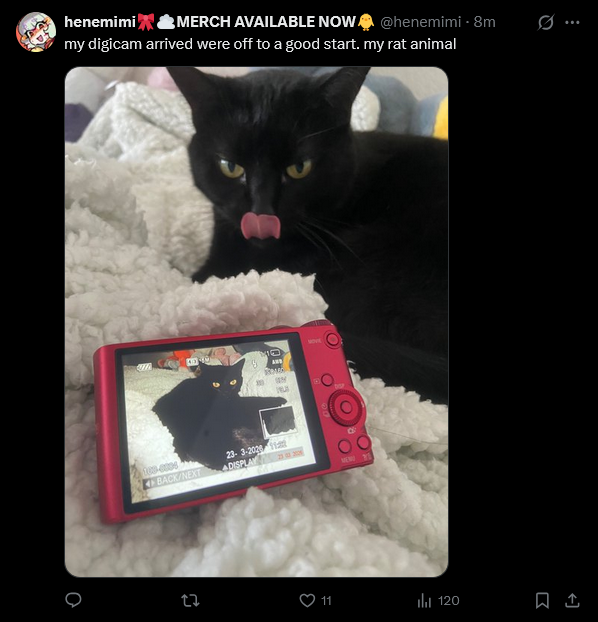
Task: Open the three-dot more options menu
Action: pos(572,22)
